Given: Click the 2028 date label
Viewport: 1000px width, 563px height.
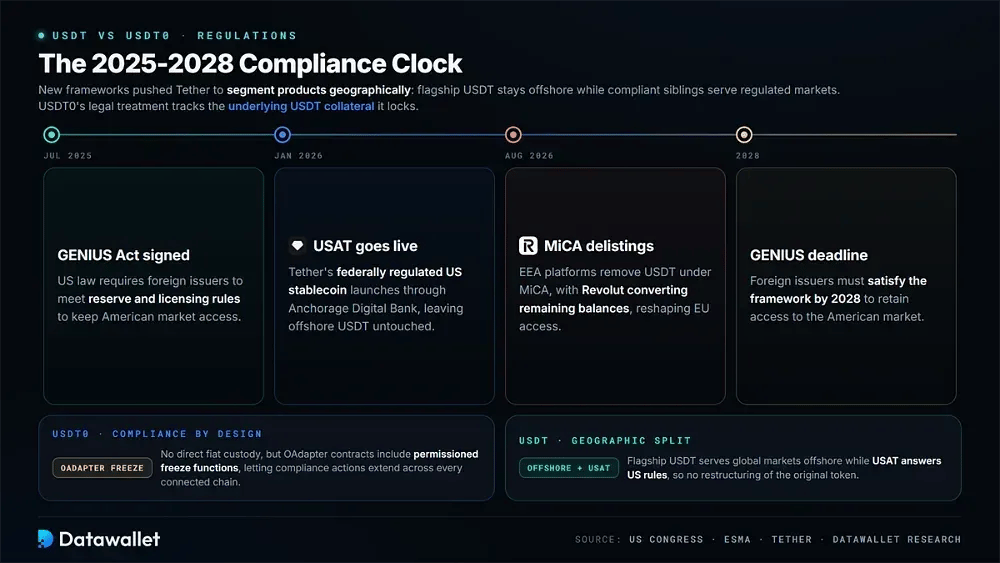Looking at the screenshot, I should pos(747,156).
